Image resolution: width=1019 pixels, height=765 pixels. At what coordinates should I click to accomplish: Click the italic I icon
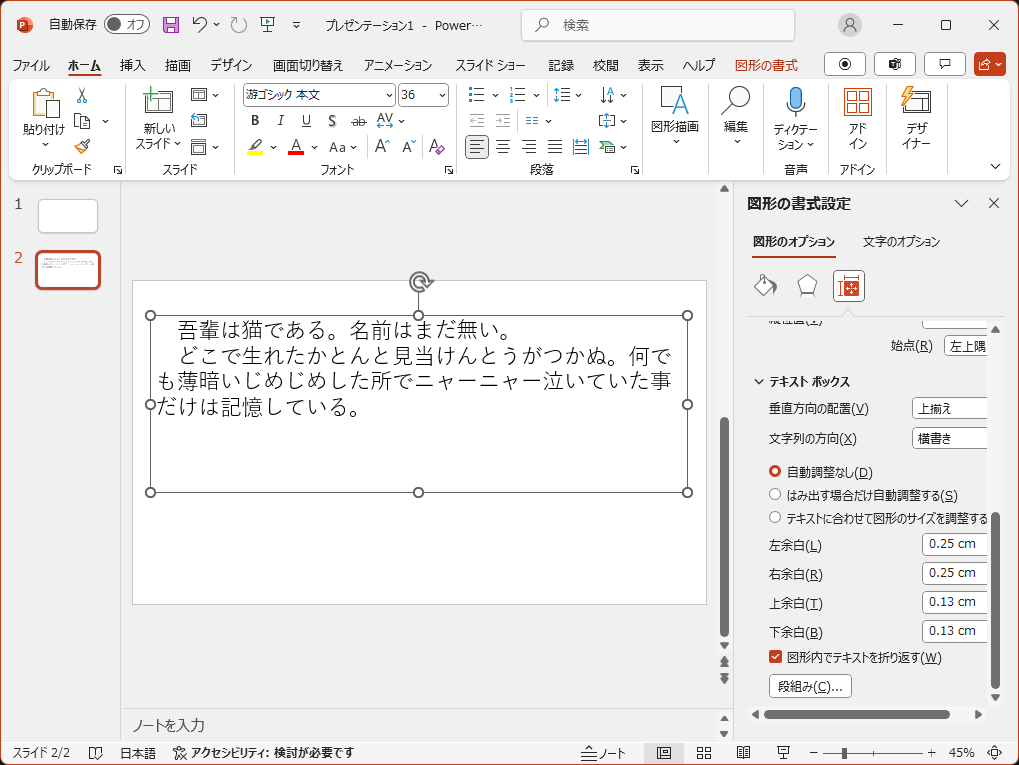point(281,121)
